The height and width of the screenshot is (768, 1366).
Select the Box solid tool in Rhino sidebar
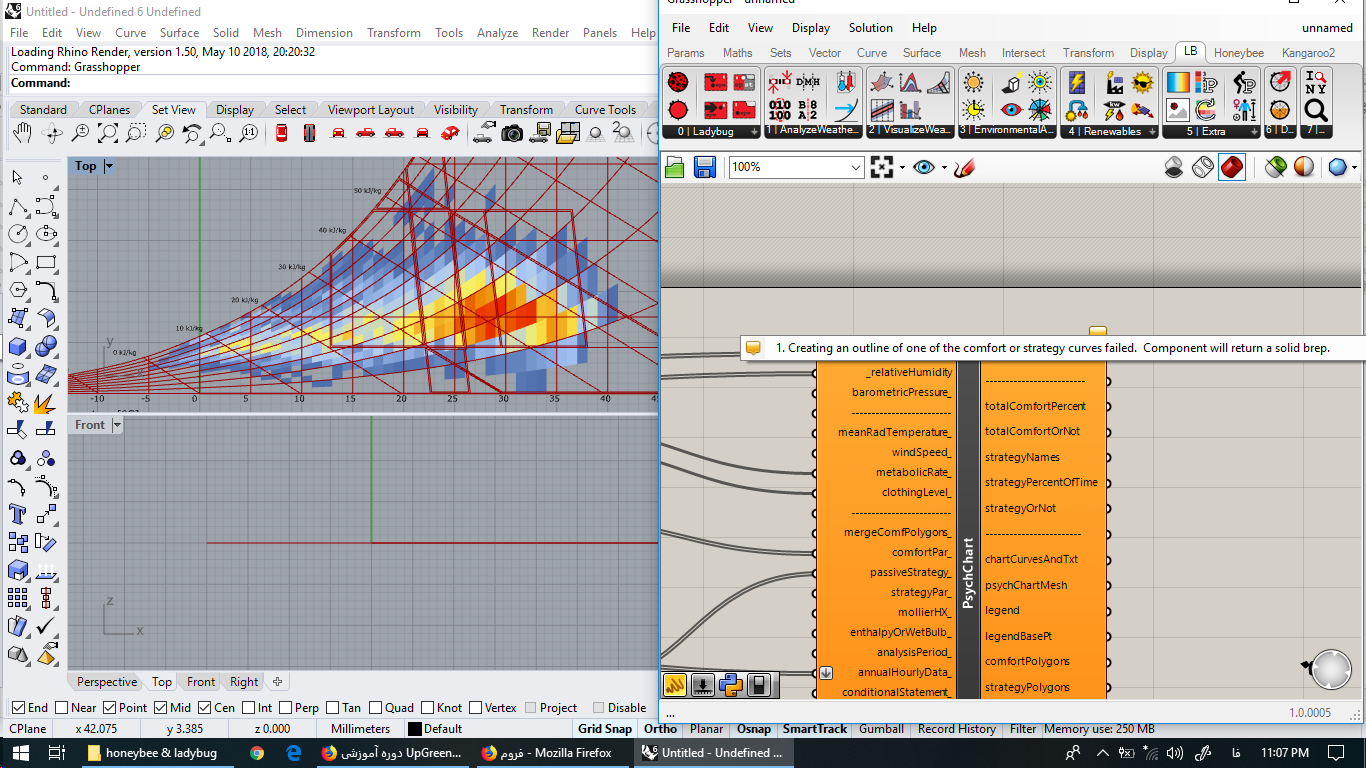point(18,346)
